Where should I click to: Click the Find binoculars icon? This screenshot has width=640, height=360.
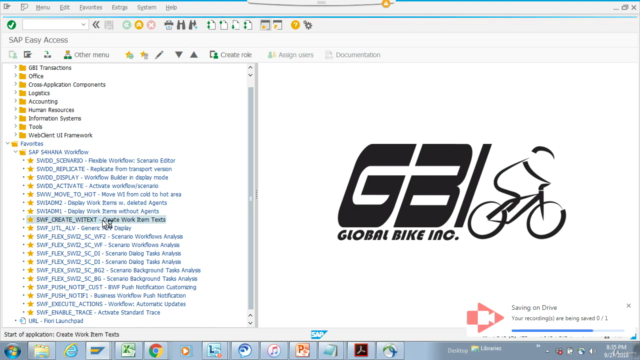coord(181,25)
